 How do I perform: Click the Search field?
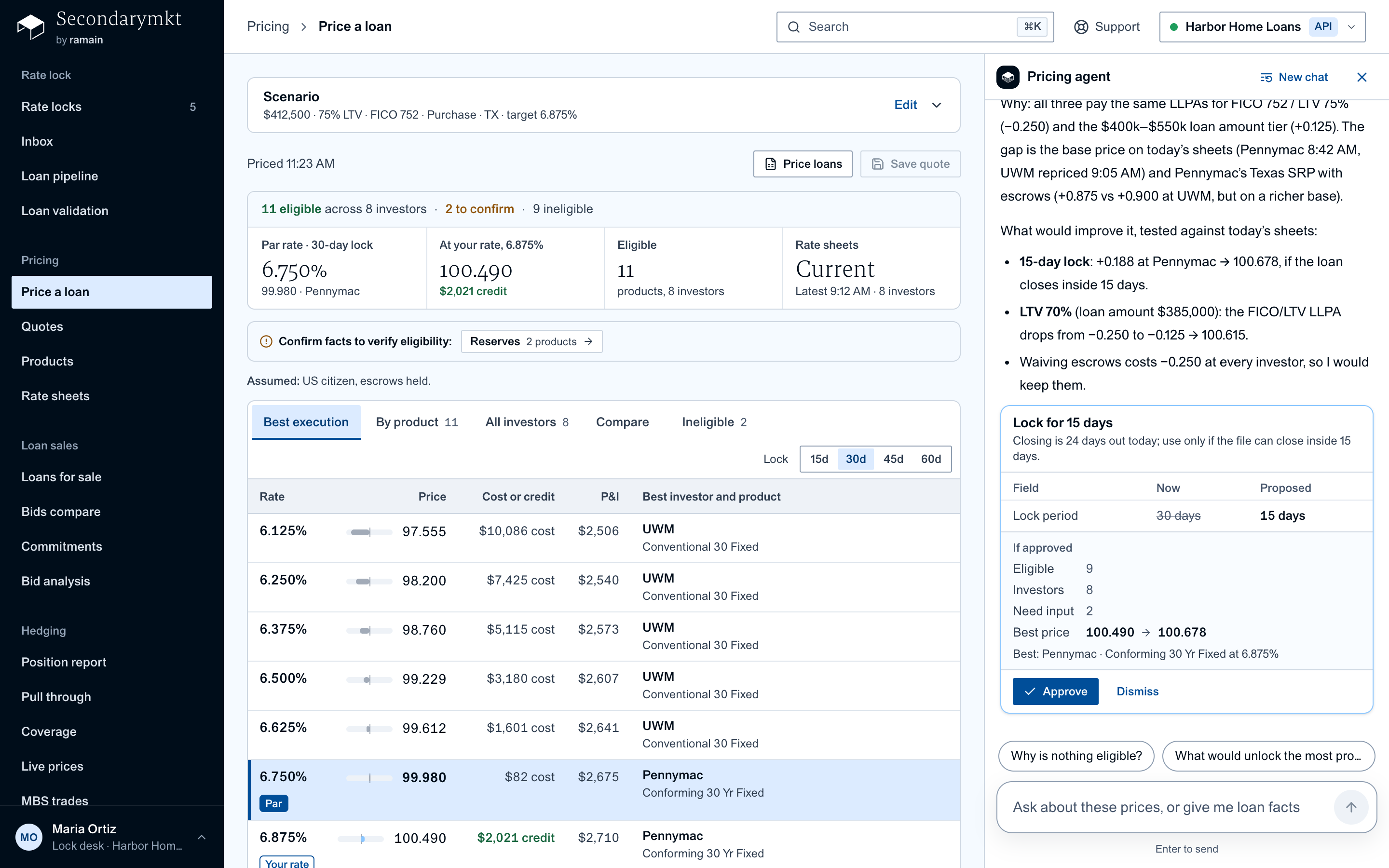pos(915,27)
